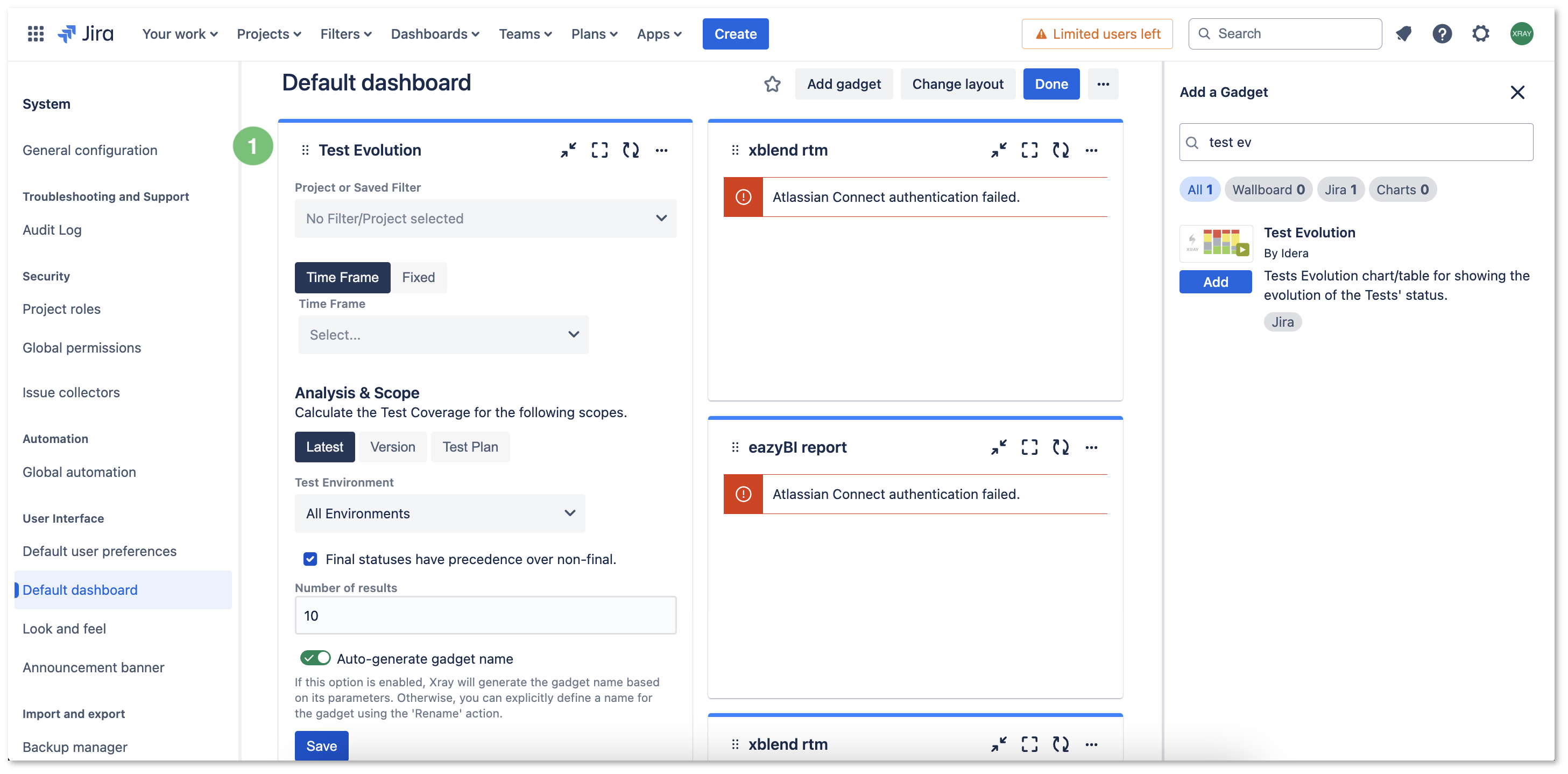Expand the Apps menu
Viewport: 1568px width, 774px height.
coord(659,34)
